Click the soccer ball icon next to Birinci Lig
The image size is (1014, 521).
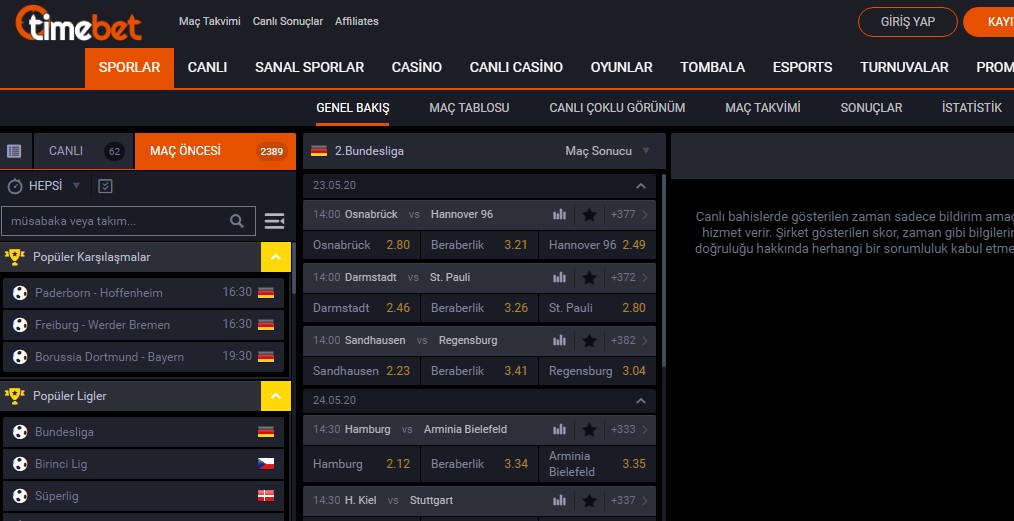coord(20,464)
